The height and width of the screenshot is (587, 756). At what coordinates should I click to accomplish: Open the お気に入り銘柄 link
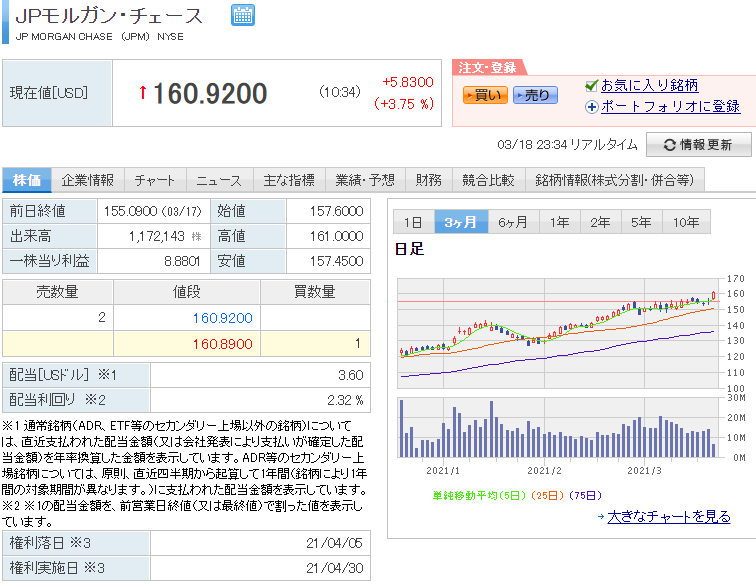649,85
